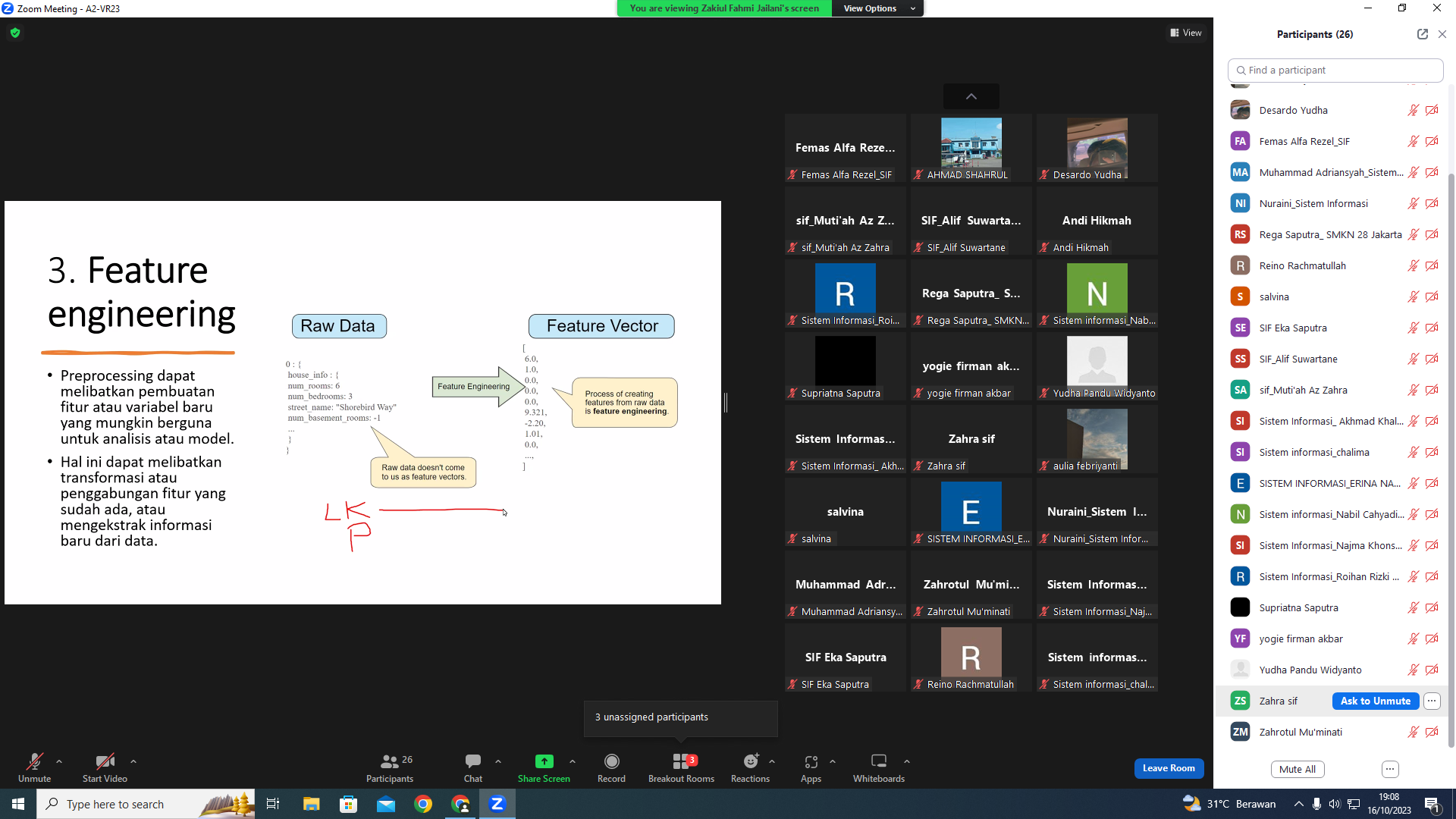Expand Apps options arrow
Image resolution: width=1456 pixels, height=819 pixels.
833,761
